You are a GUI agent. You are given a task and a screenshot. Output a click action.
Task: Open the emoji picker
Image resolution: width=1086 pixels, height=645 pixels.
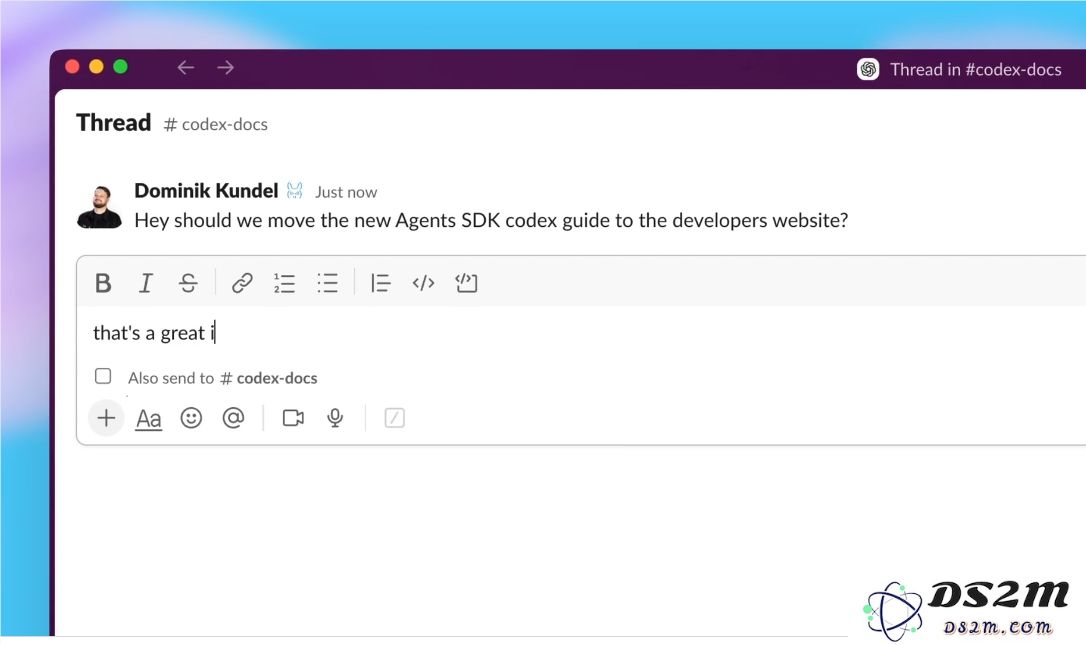tap(191, 418)
